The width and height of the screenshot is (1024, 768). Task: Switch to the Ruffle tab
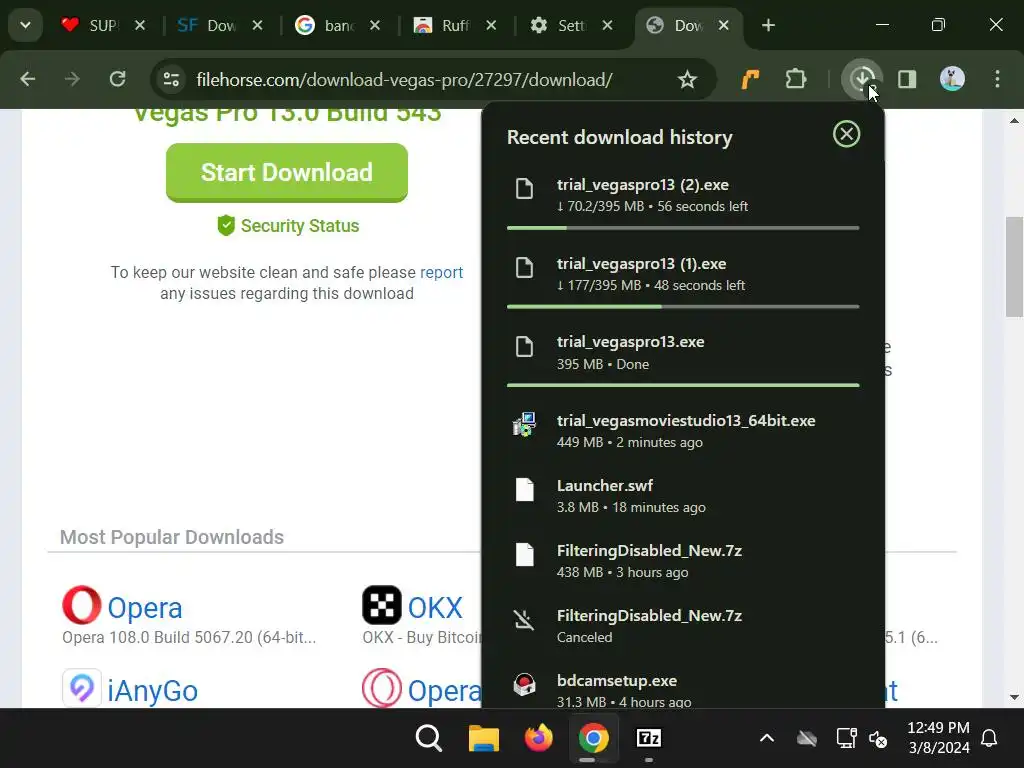(441, 25)
